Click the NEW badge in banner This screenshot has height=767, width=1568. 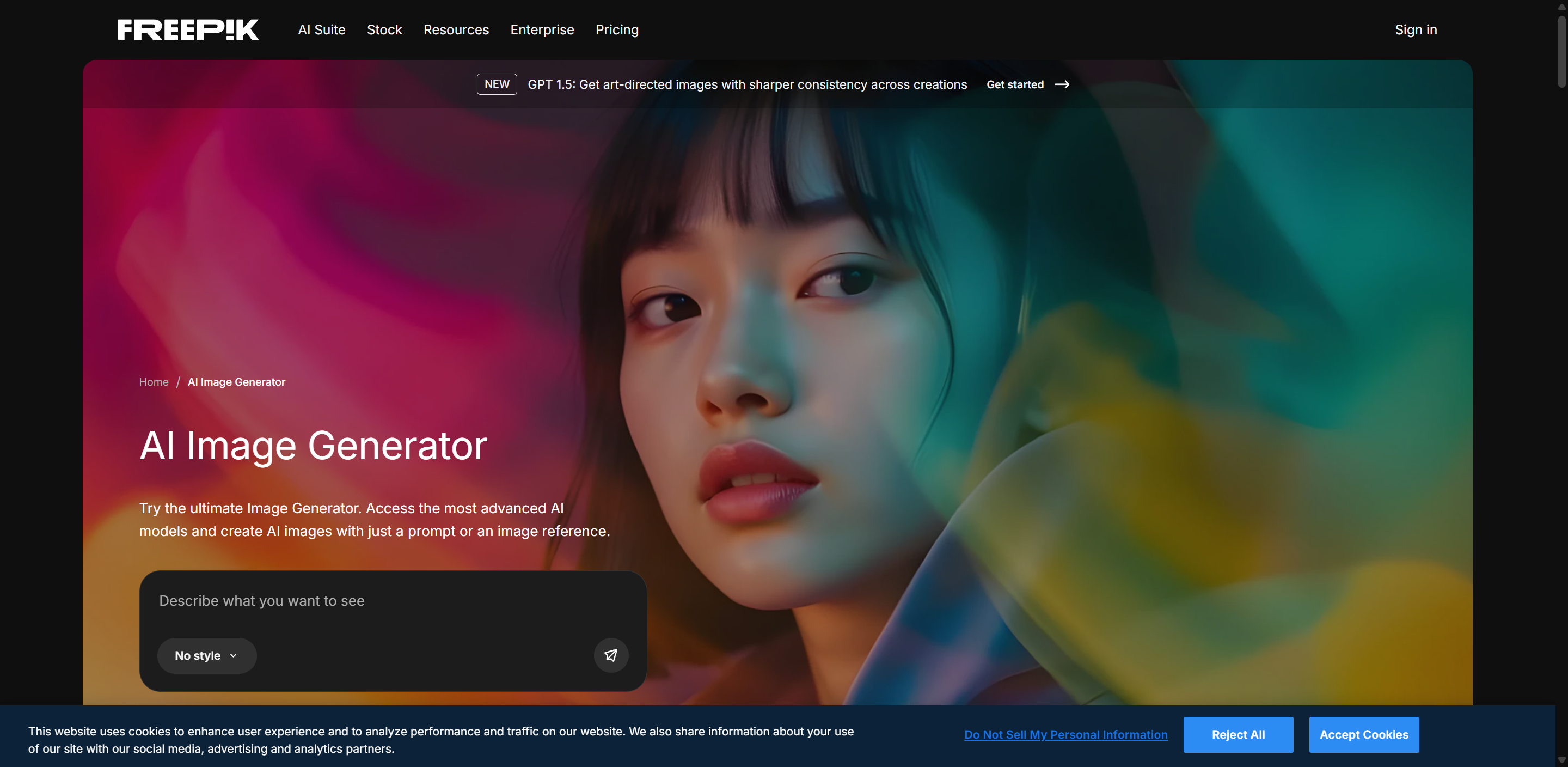click(497, 84)
